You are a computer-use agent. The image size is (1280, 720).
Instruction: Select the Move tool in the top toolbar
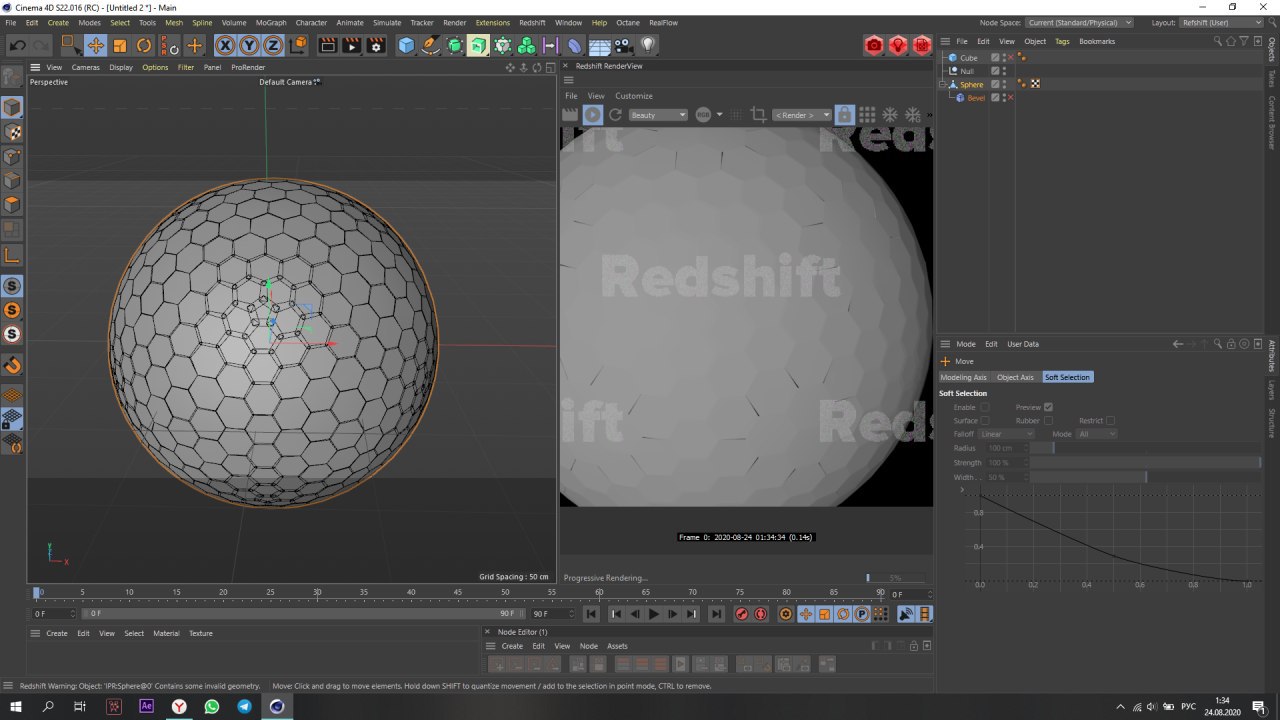click(x=95, y=45)
